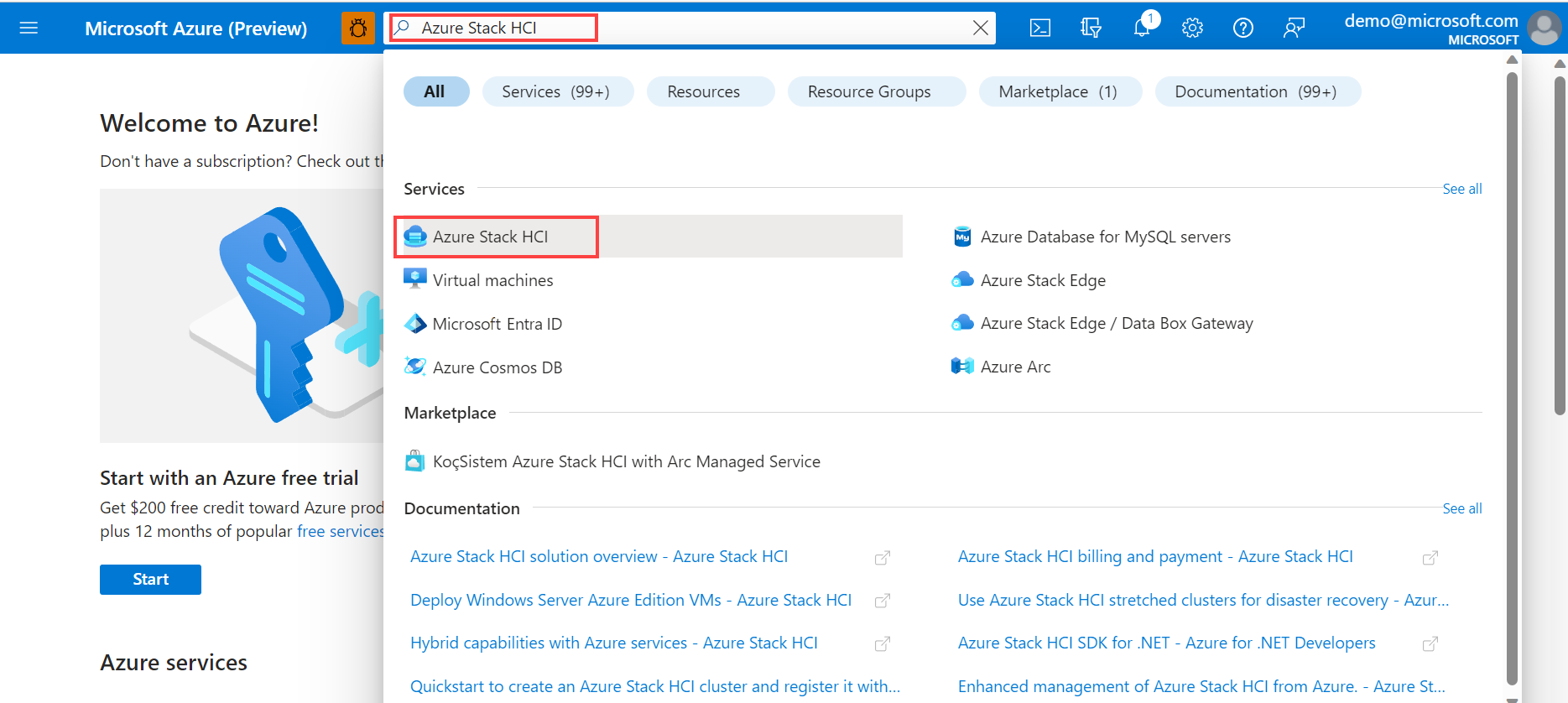Open Azure Stack Edge service result
The height and width of the screenshot is (703, 1568).
tap(1043, 280)
